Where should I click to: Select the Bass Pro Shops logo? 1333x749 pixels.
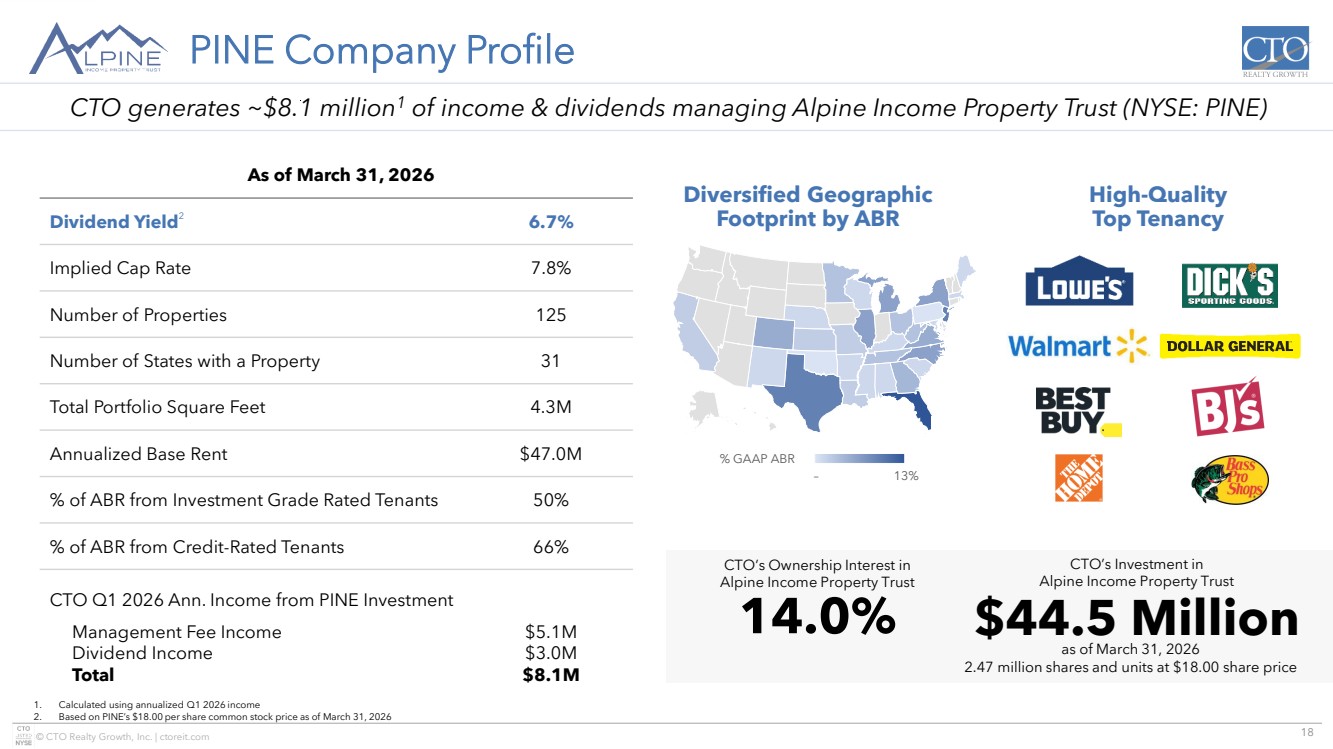pyautogui.click(x=1230, y=481)
